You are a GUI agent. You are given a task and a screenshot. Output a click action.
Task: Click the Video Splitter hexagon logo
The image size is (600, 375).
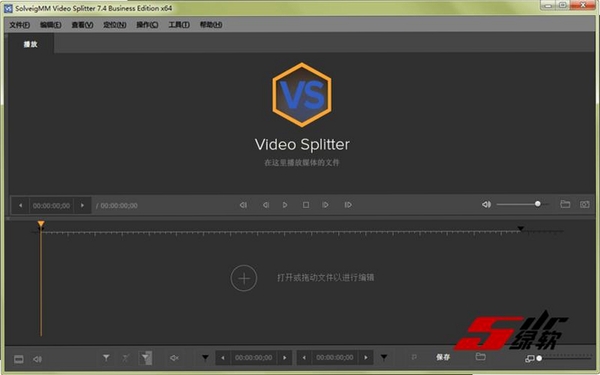tap(302, 95)
